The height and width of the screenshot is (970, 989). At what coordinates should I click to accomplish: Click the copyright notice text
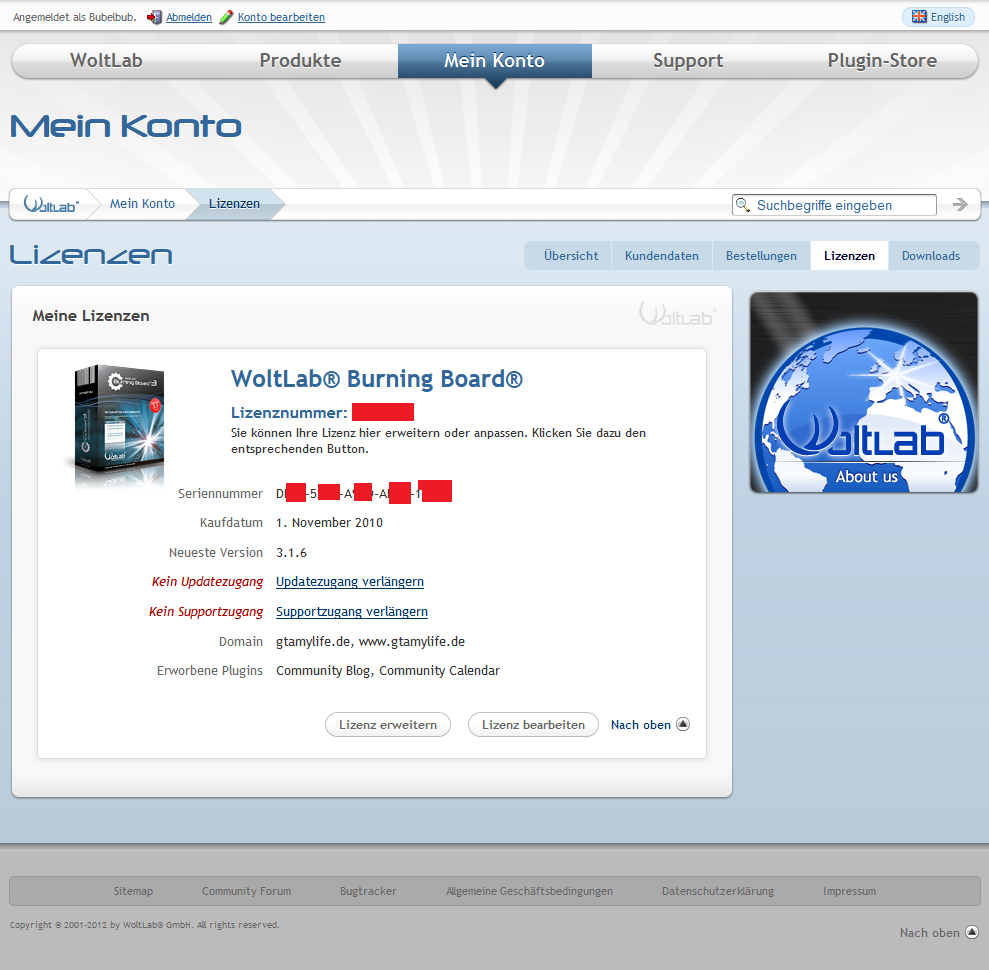(144, 925)
